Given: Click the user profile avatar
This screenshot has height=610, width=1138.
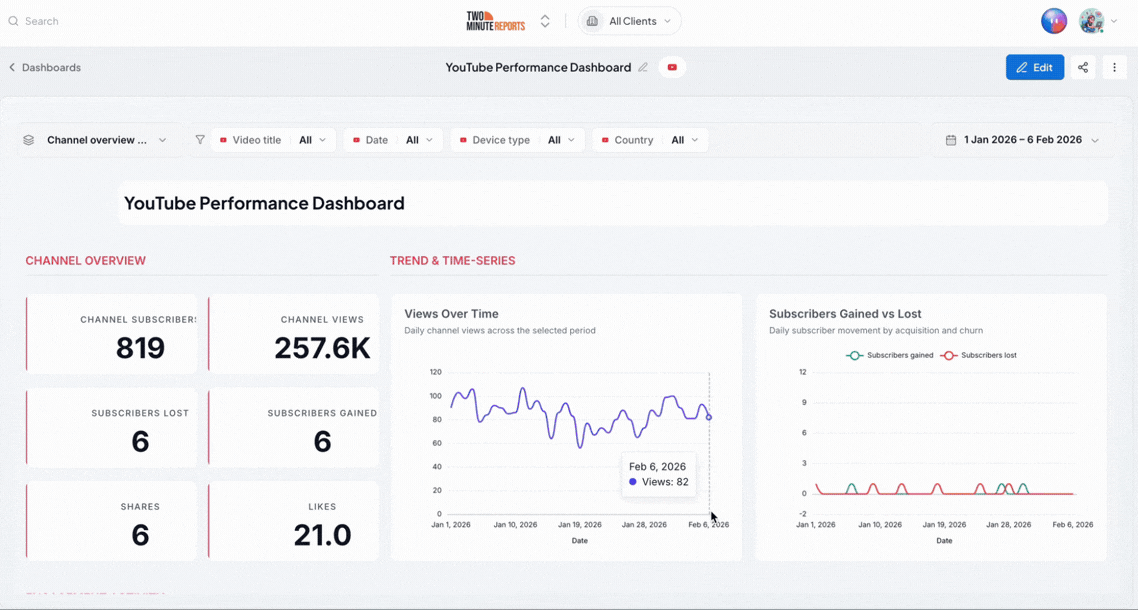Looking at the screenshot, I should (x=1091, y=21).
